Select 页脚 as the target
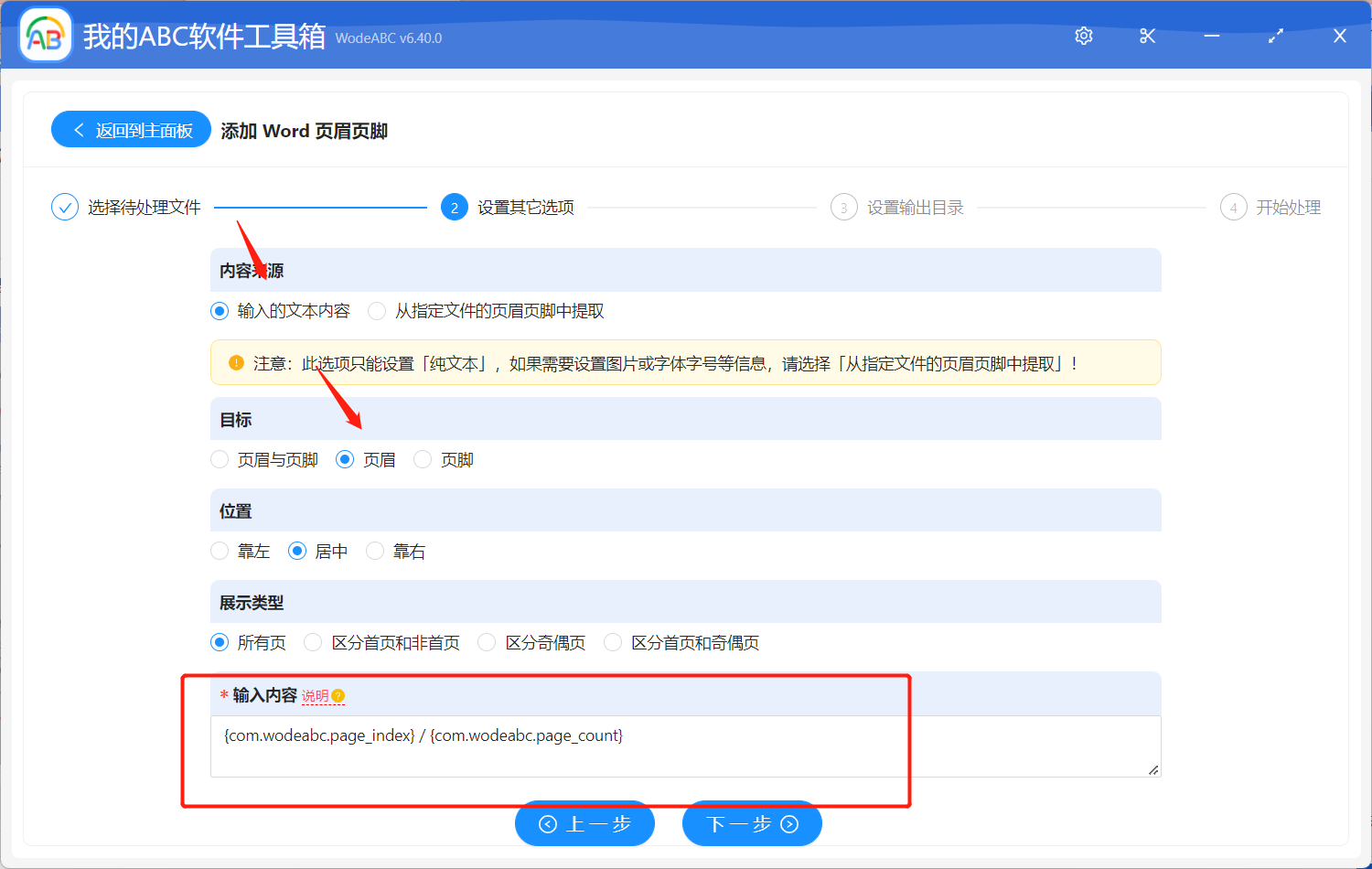The height and width of the screenshot is (869, 1372). click(x=422, y=459)
